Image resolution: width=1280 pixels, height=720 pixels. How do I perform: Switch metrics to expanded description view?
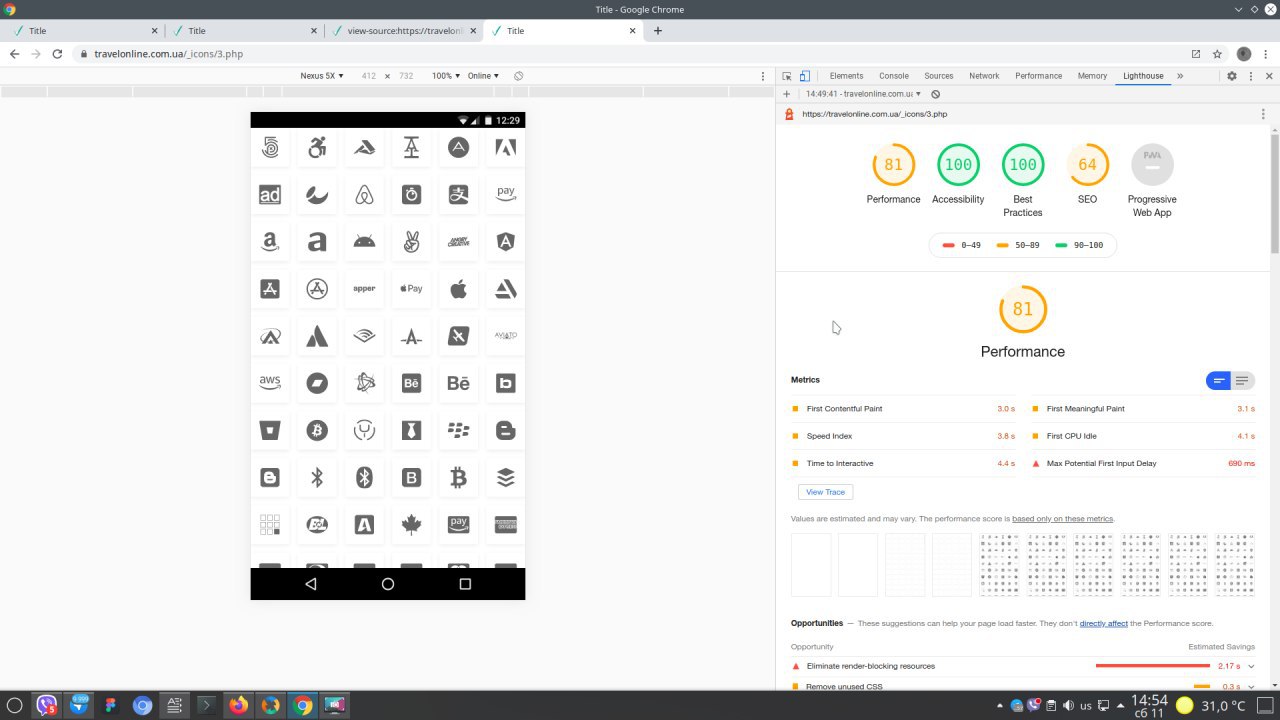(1242, 381)
